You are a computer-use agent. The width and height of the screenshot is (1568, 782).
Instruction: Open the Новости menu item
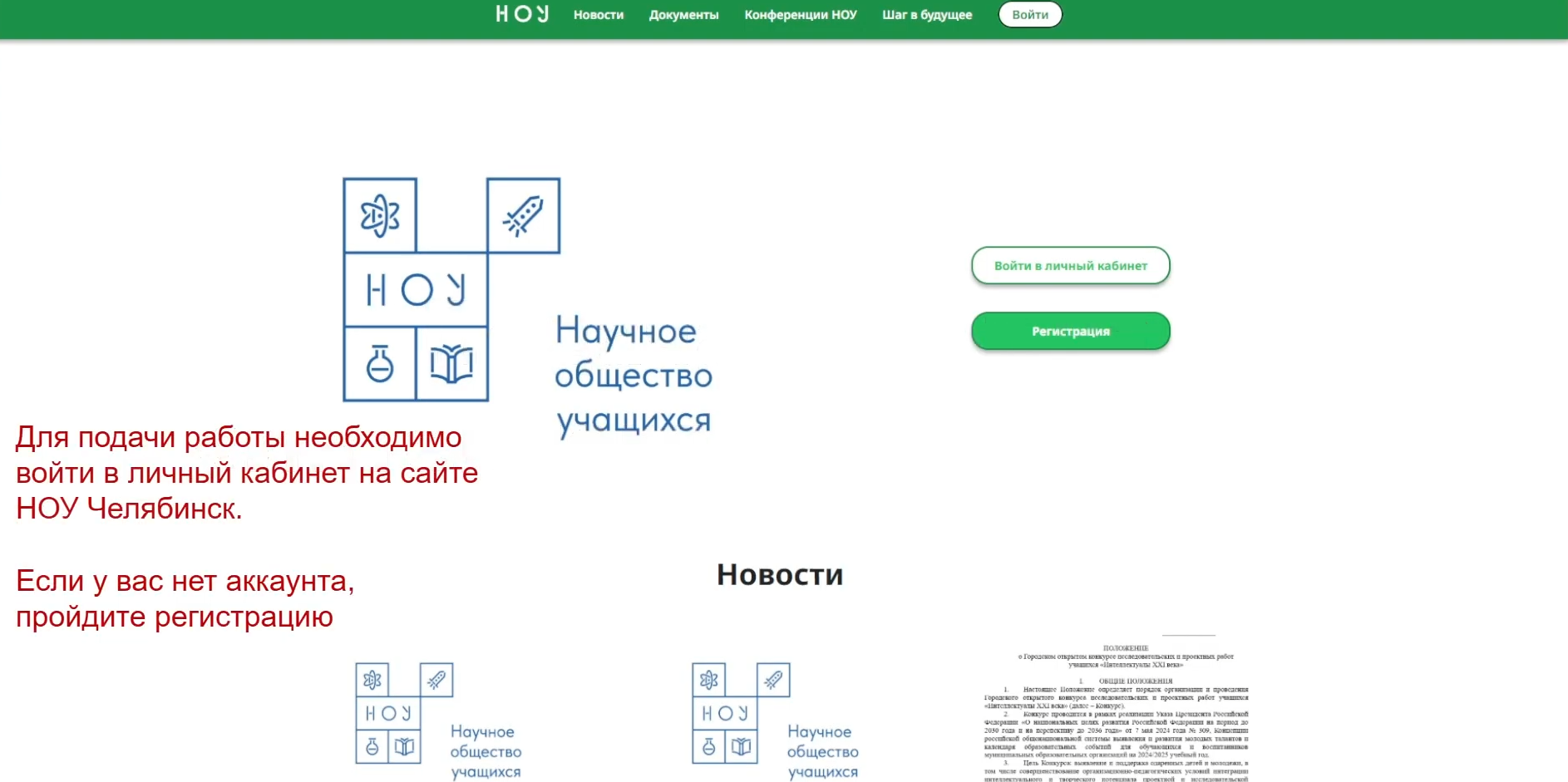click(599, 15)
